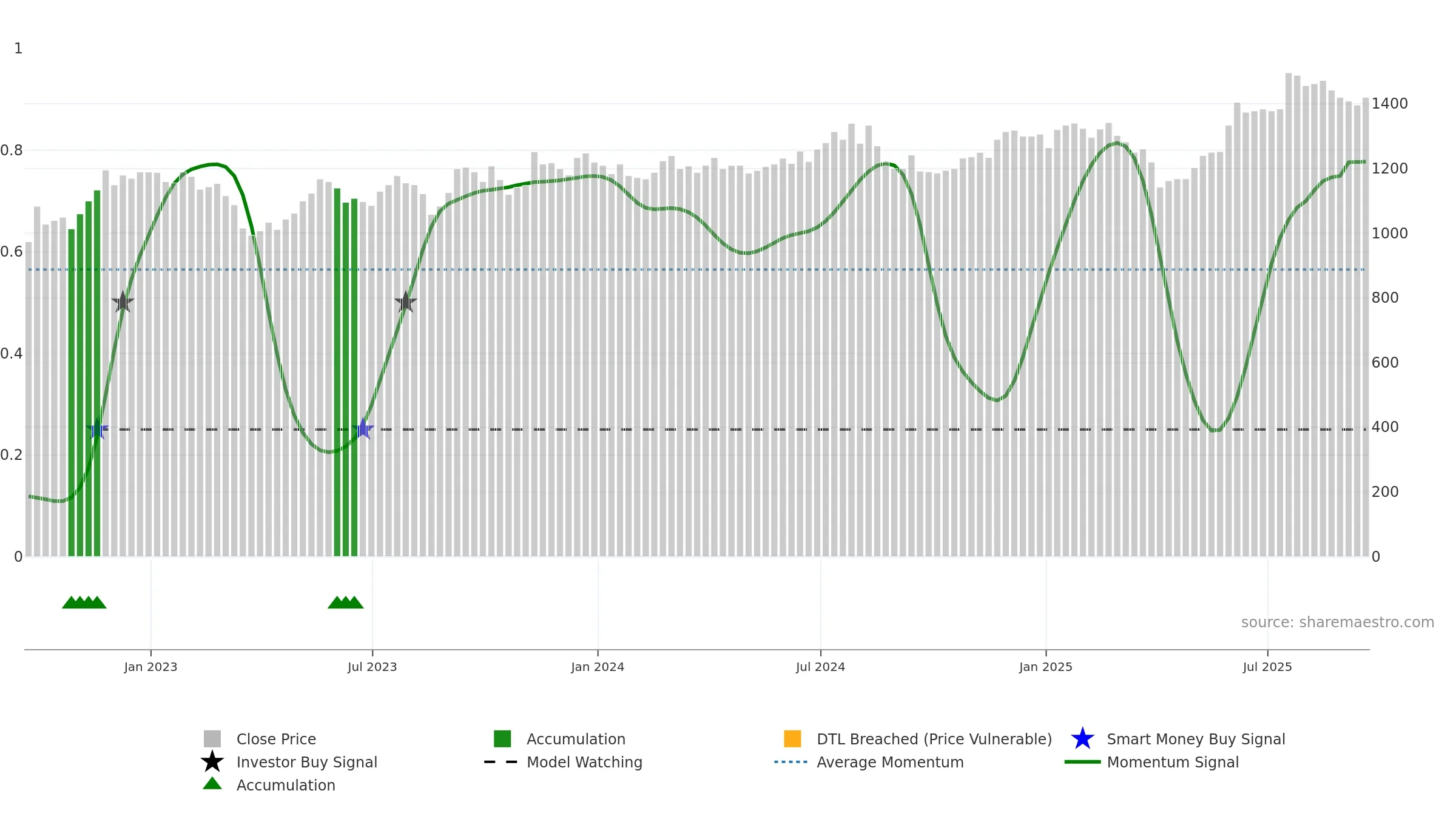Click the black star marker after Jul 2023
Viewport: 1456px width, 819px height.
pos(406,302)
